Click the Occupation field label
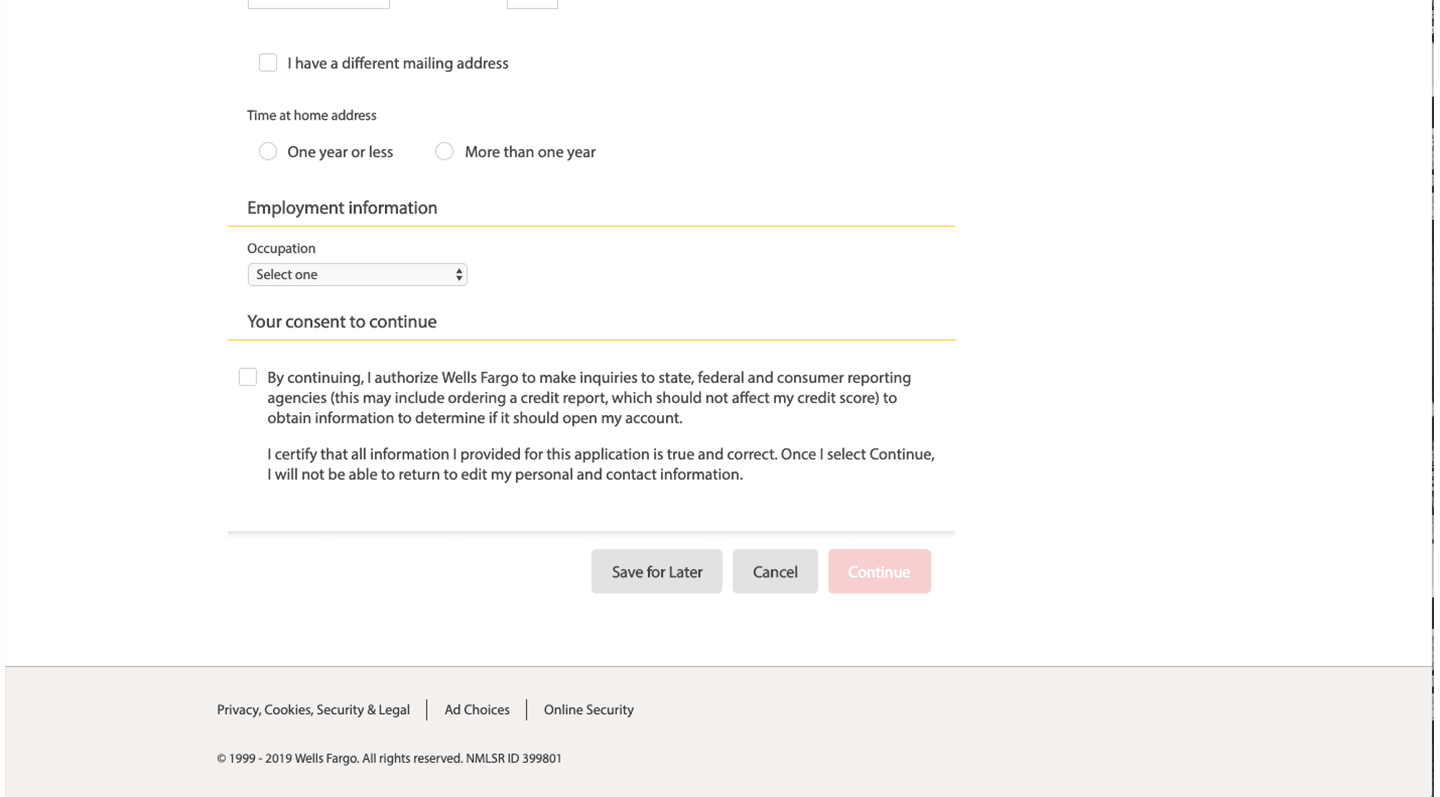The width and height of the screenshot is (1440, 797). point(281,249)
